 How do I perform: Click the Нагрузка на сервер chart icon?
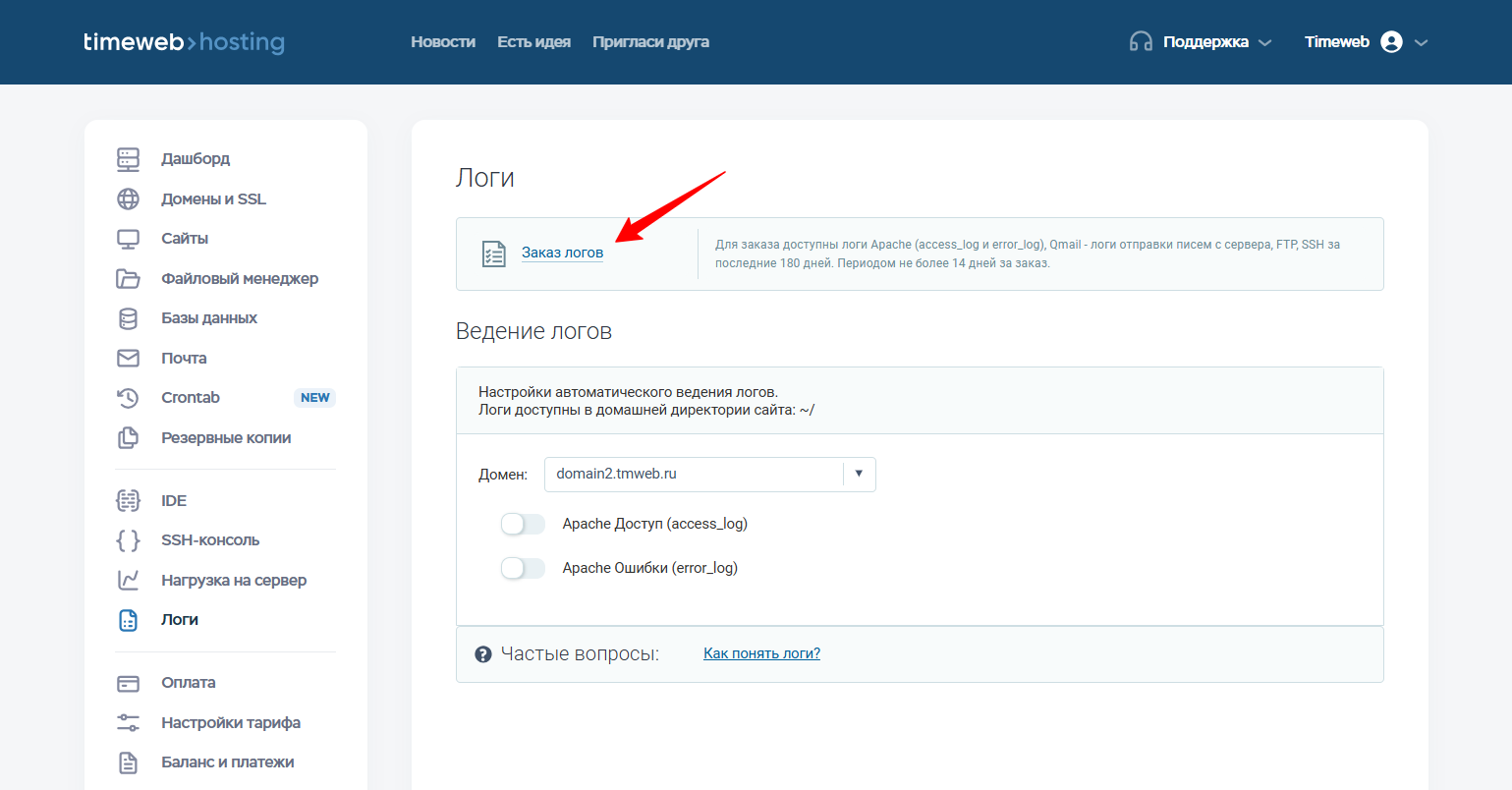[129, 581]
